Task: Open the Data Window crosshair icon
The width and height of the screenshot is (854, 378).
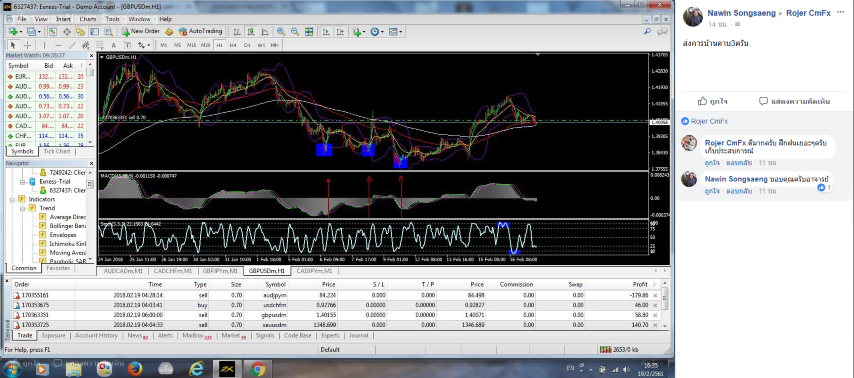Action: [67, 32]
